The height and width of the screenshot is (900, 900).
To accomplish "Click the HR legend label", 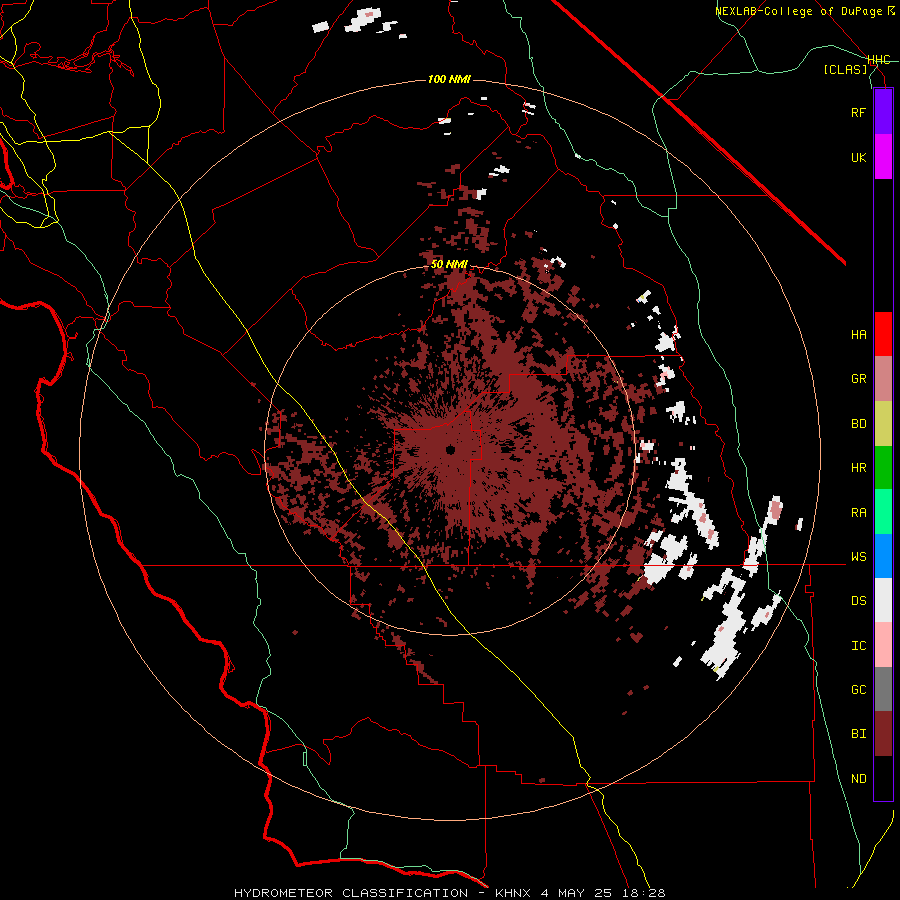I will [858, 468].
